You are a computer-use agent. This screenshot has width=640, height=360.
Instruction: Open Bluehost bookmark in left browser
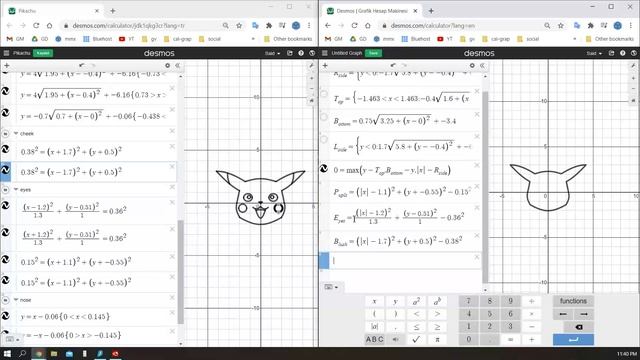tap(98, 39)
